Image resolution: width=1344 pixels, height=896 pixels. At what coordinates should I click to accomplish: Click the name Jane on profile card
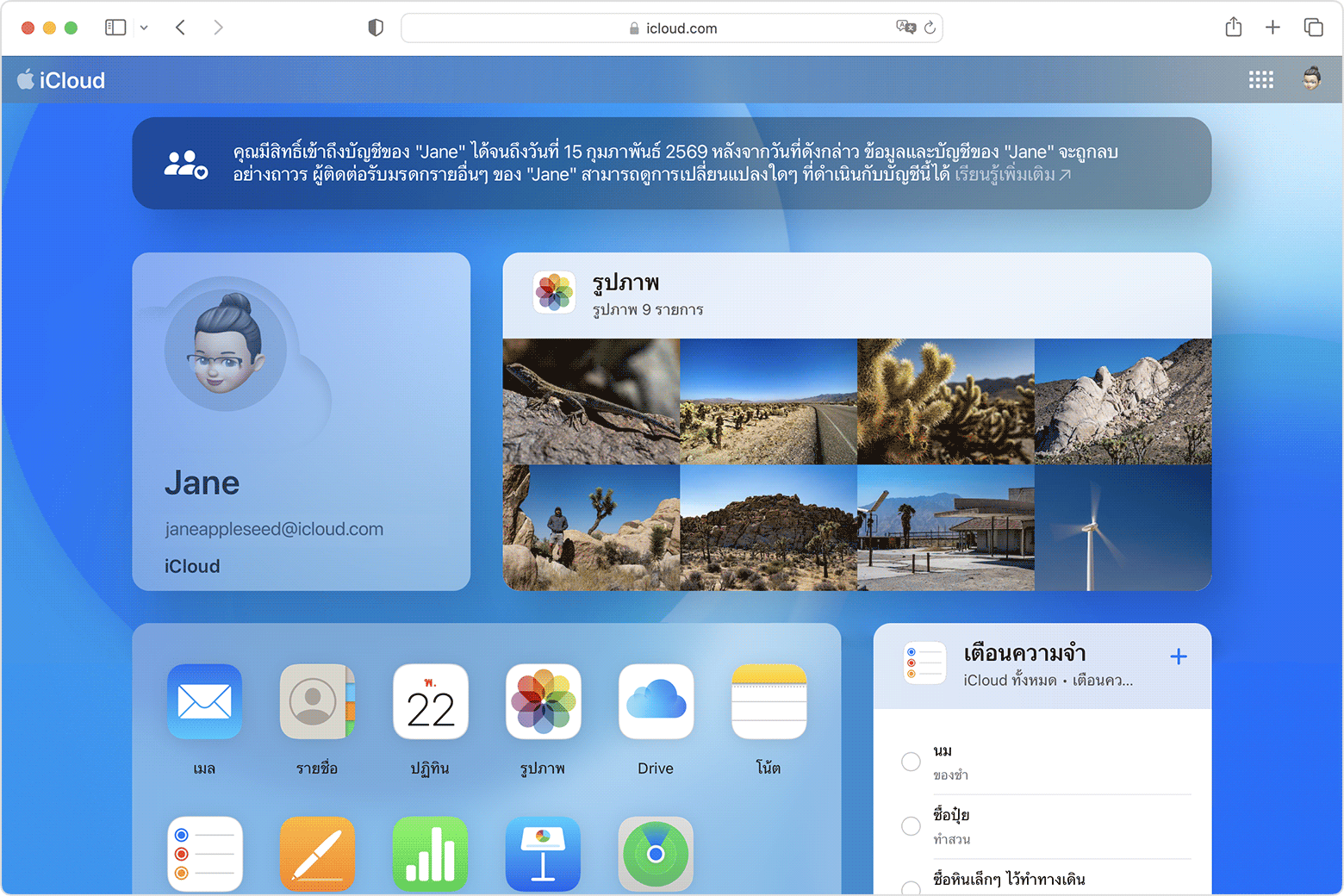coord(202,483)
